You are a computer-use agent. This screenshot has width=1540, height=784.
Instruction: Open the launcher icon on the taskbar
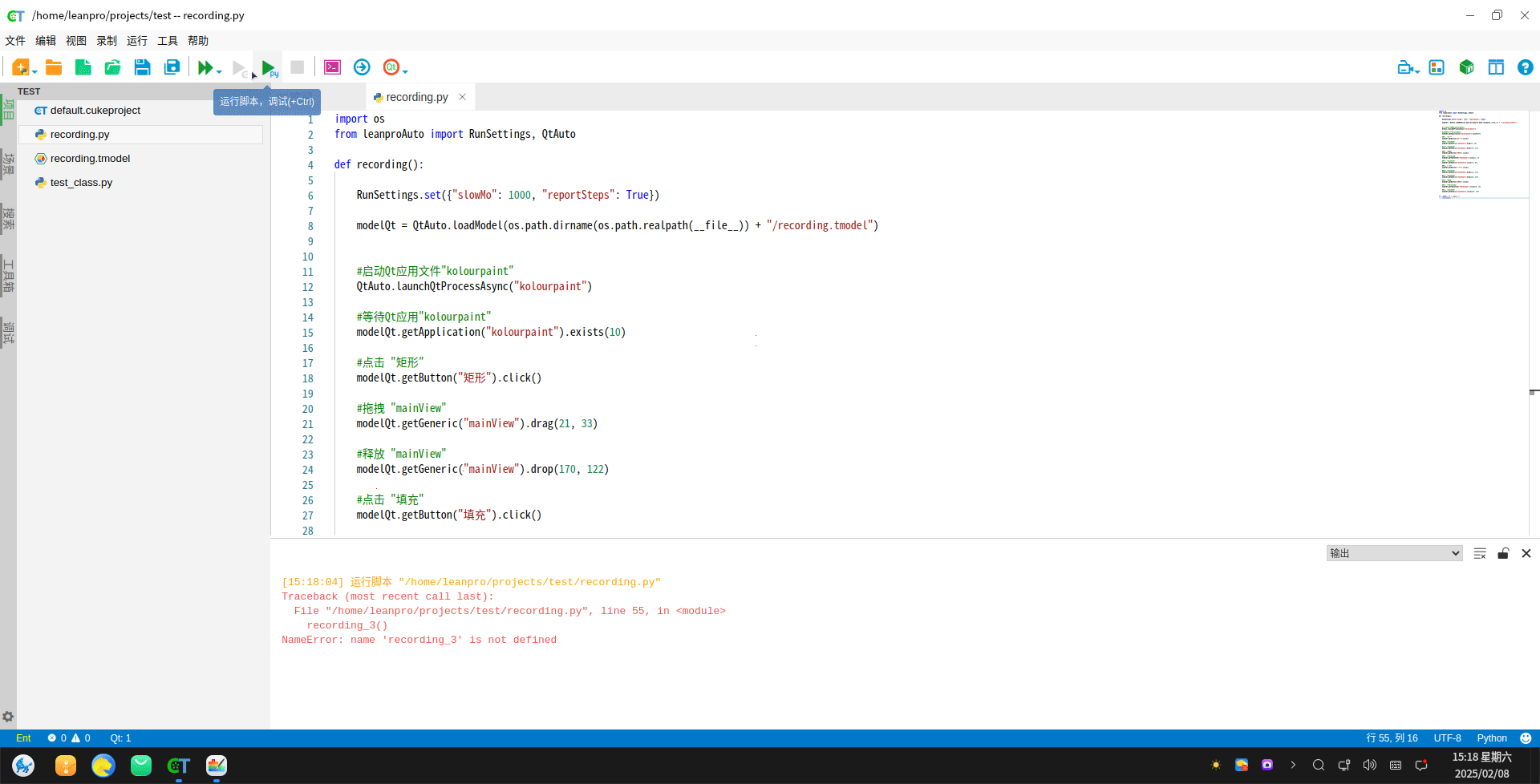(24, 766)
